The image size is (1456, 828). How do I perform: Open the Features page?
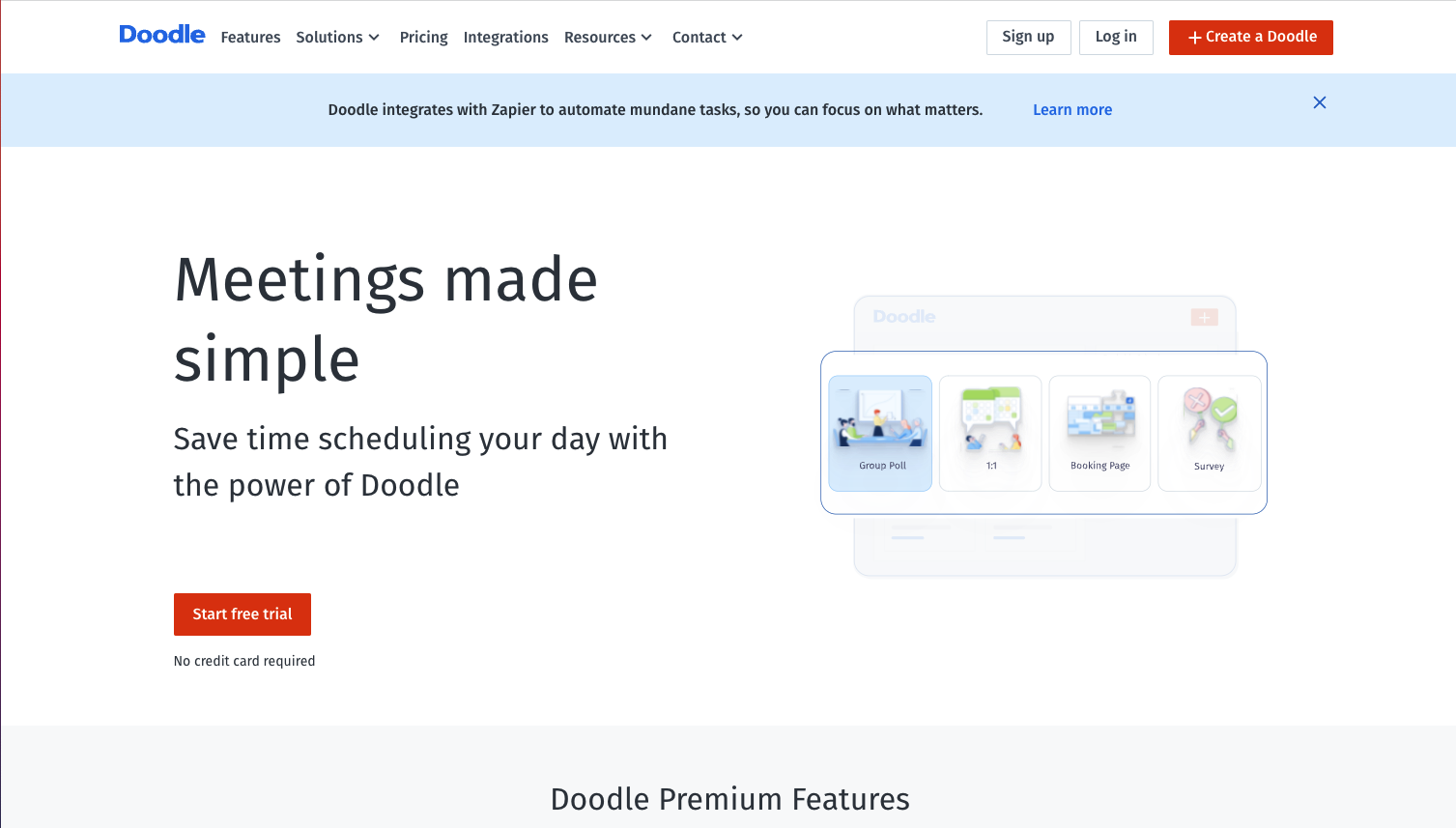point(250,37)
